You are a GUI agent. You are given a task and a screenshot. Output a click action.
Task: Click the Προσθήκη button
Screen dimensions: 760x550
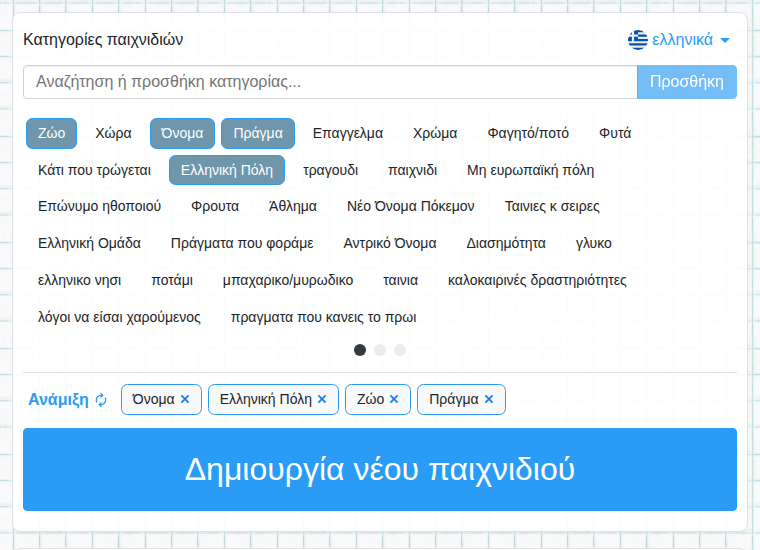pos(687,82)
